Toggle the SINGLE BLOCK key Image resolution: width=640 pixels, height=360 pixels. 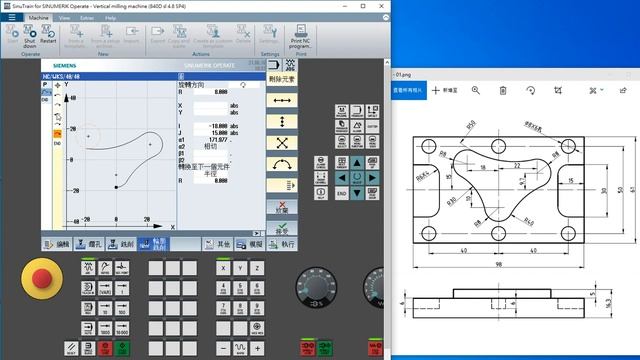click(88, 348)
